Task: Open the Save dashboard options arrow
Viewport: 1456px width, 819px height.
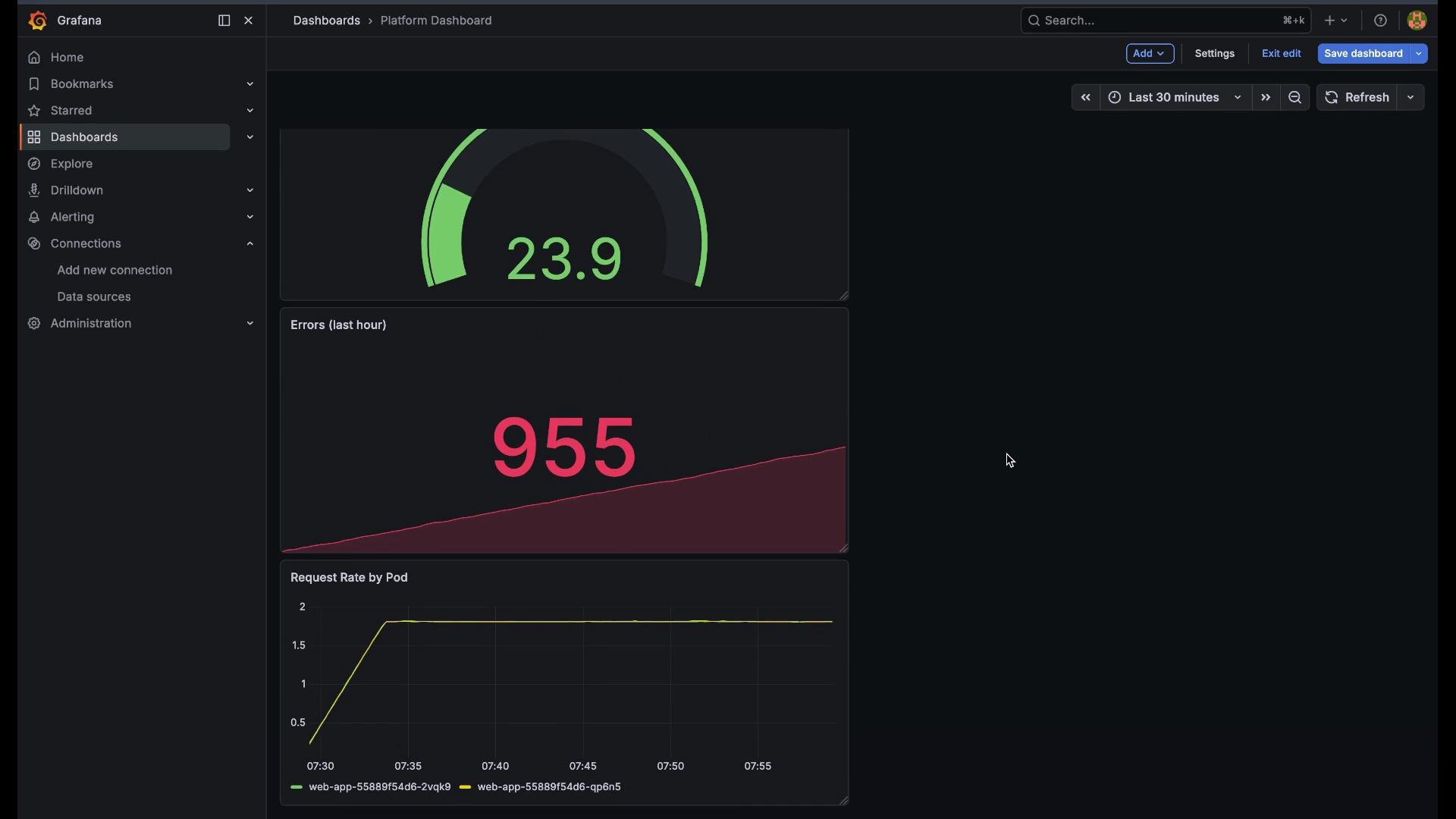Action: point(1420,54)
